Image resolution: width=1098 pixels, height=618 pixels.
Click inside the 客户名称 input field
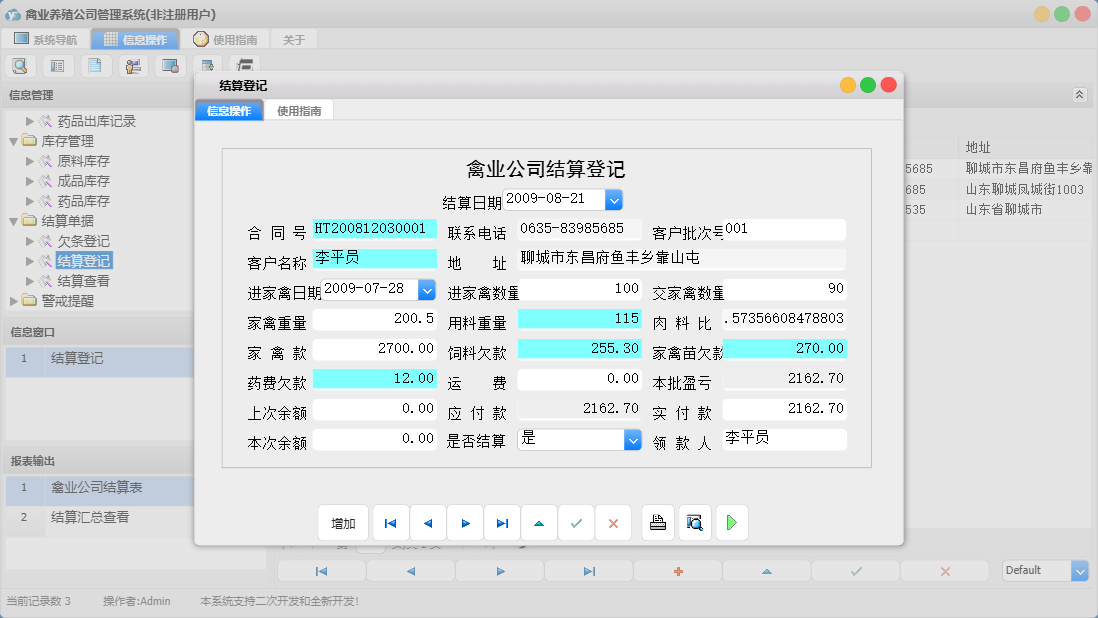[x=374, y=259]
